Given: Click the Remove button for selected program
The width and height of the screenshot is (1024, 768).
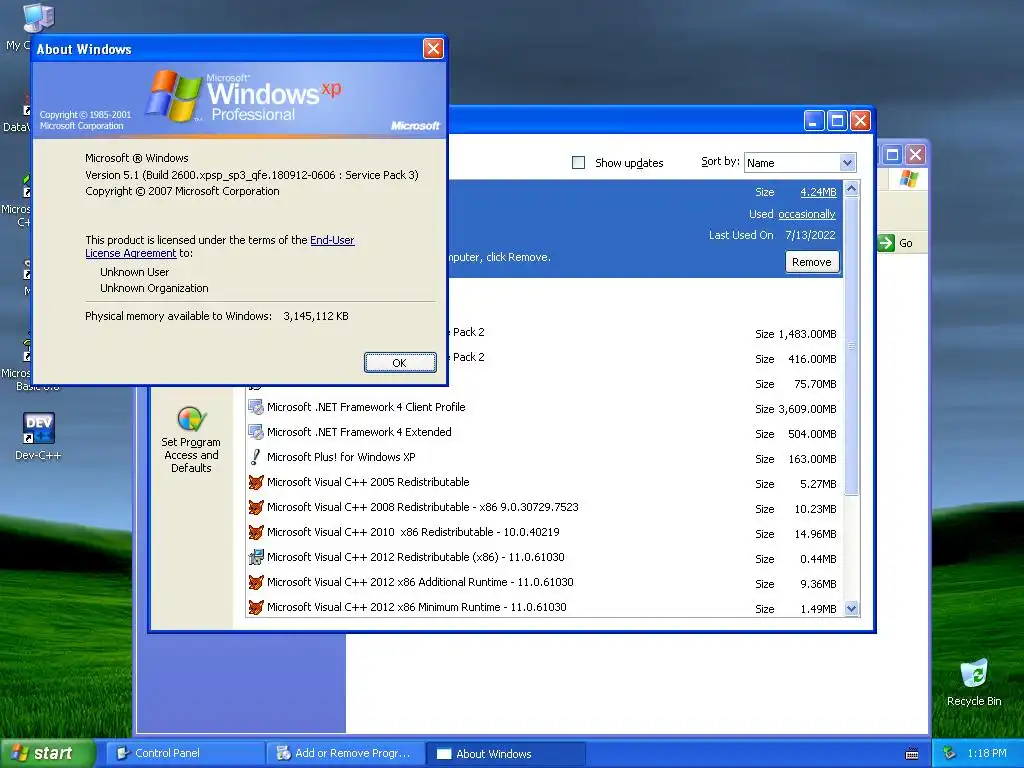Looking at the screenshot, I should (x=812, y=262).
